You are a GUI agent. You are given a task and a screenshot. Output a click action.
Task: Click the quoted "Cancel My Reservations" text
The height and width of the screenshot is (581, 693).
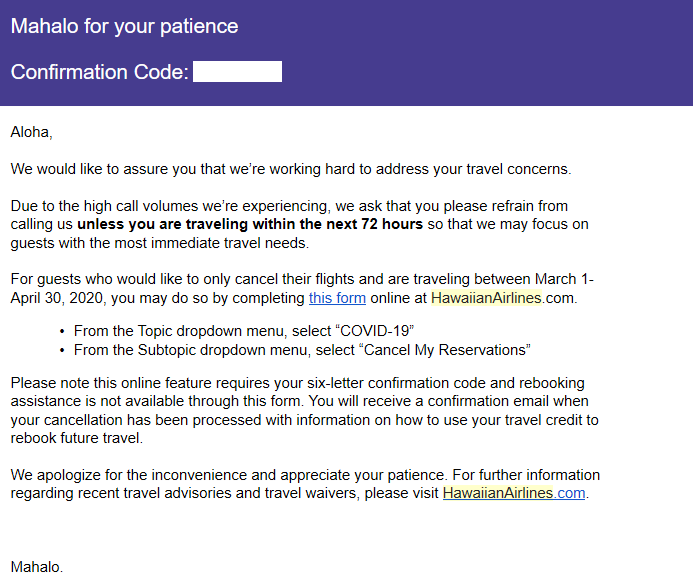coord(445,350)
